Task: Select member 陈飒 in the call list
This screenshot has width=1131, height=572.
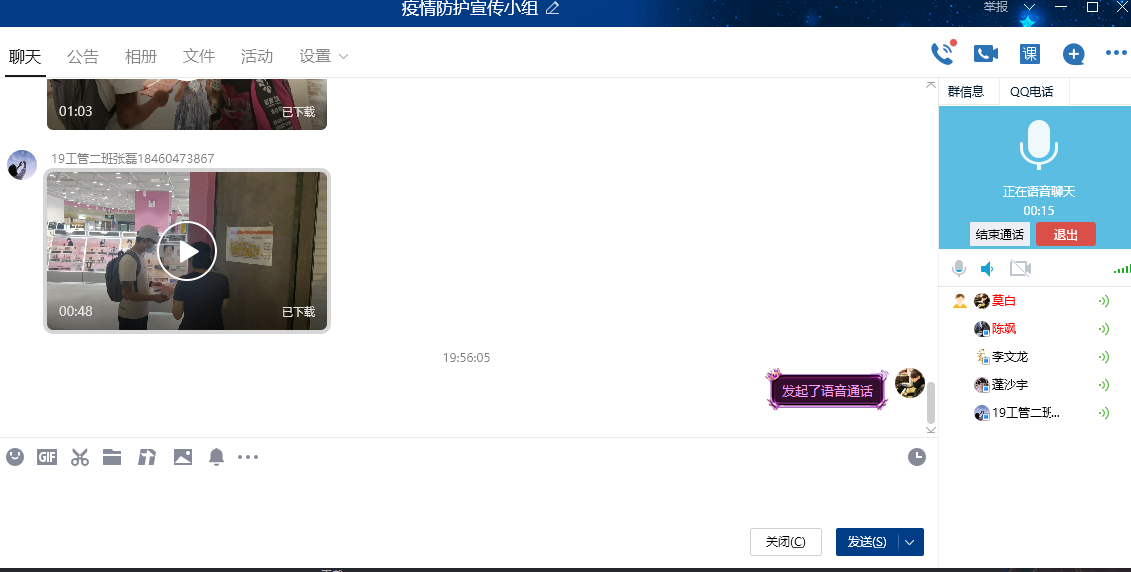Action: (x=1034, y=329)
